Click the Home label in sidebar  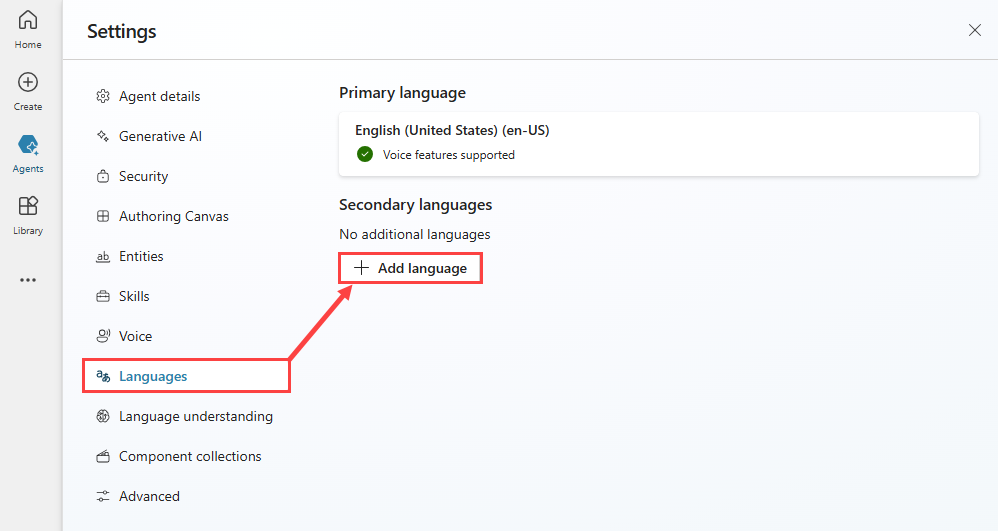28,45
